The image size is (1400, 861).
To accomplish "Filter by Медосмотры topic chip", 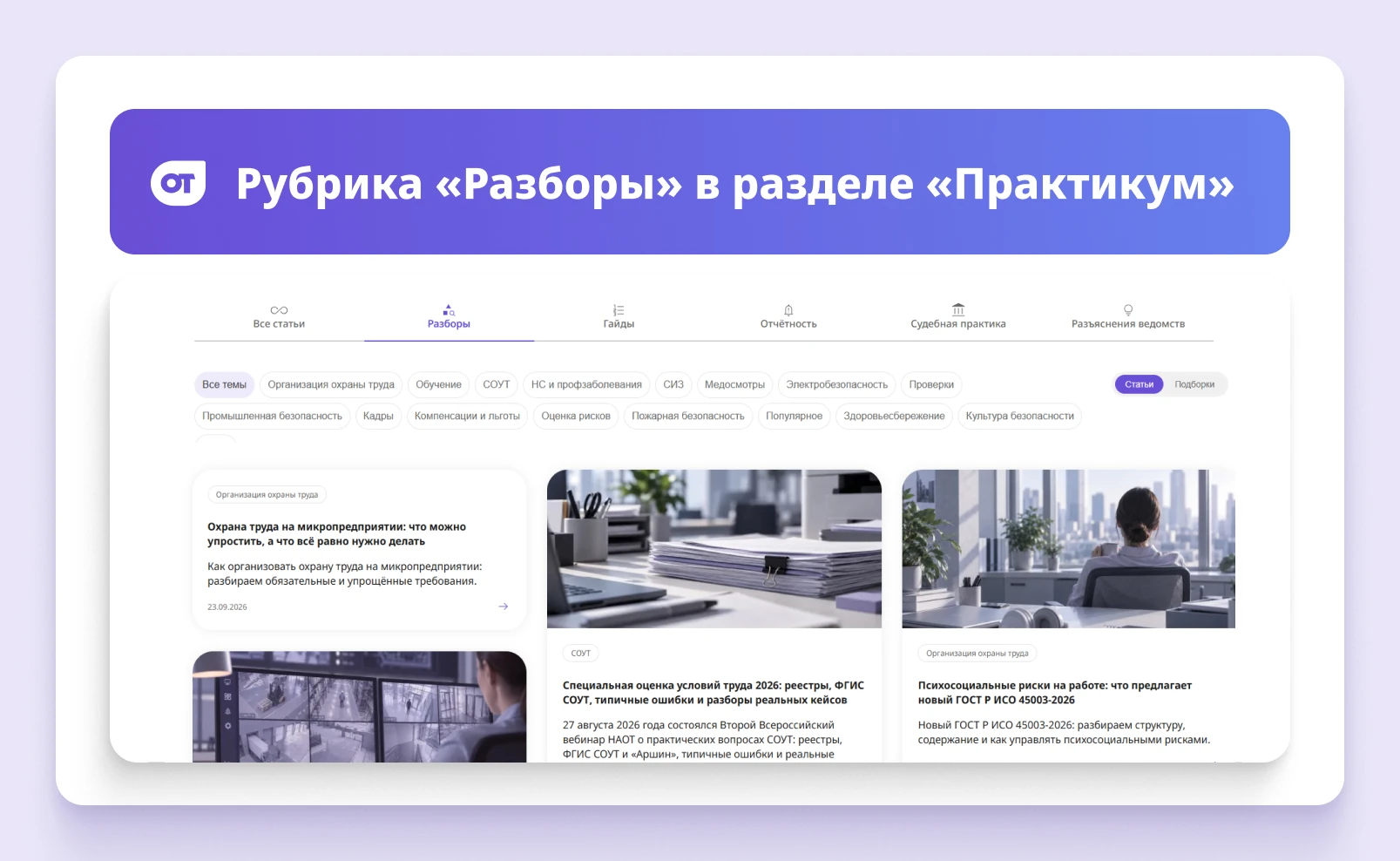I will point(734,384).
